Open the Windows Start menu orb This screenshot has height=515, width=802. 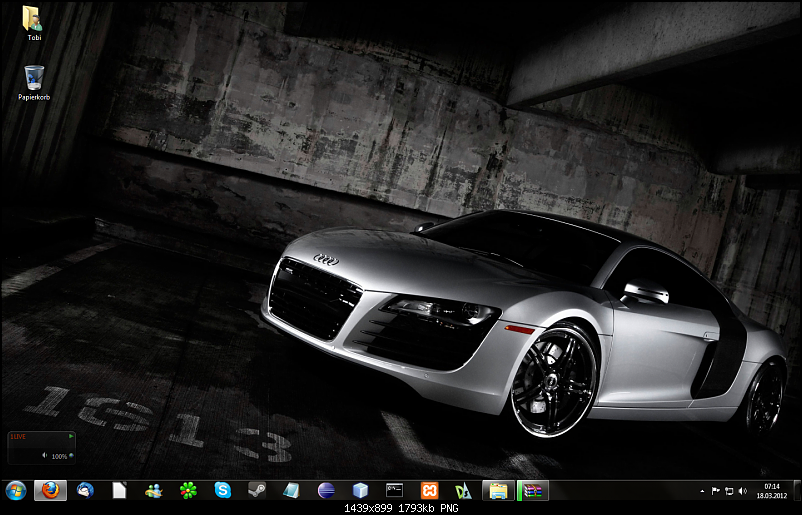click(16, 490)
